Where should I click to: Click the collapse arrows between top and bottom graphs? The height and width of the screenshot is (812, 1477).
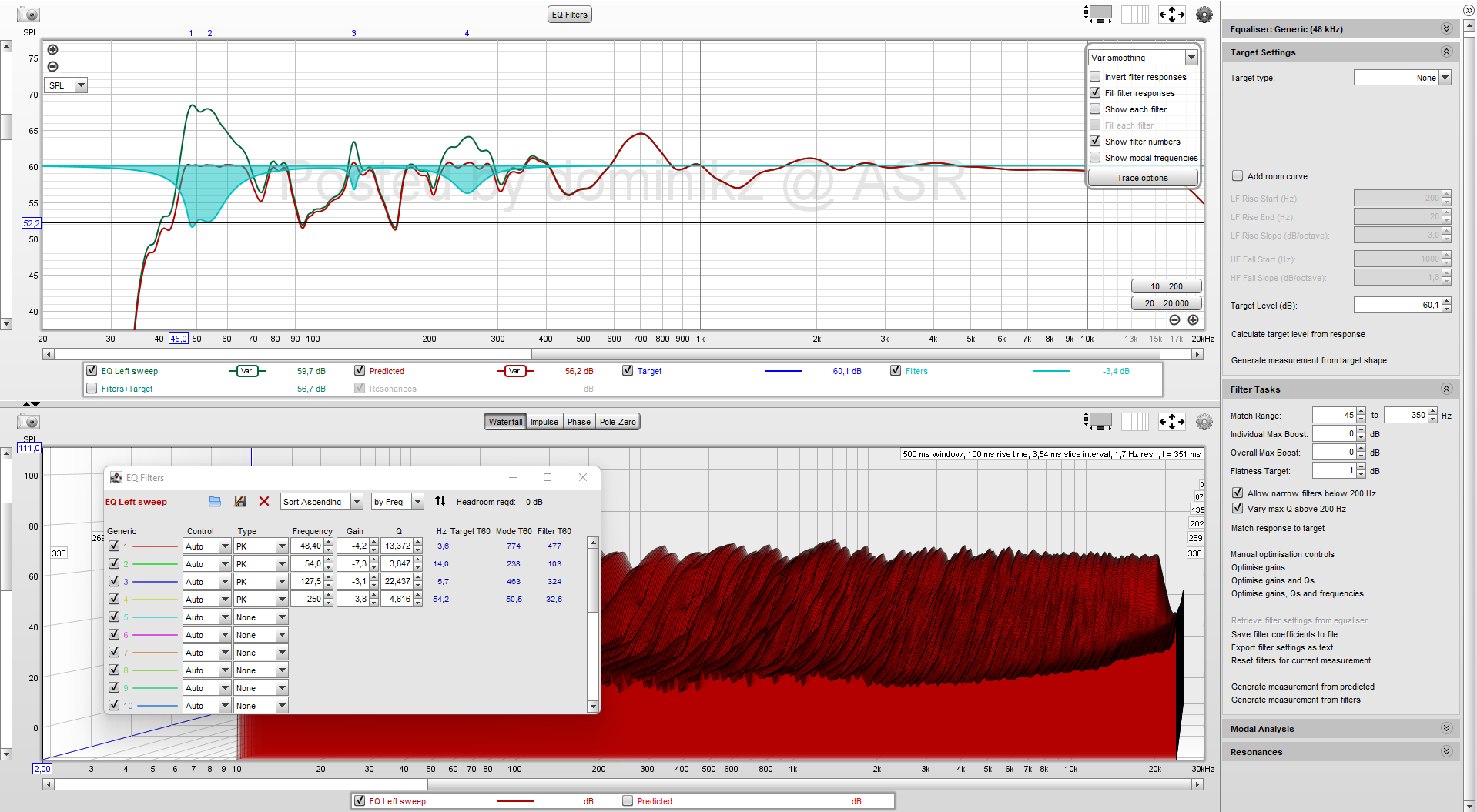tap(31, 404)
